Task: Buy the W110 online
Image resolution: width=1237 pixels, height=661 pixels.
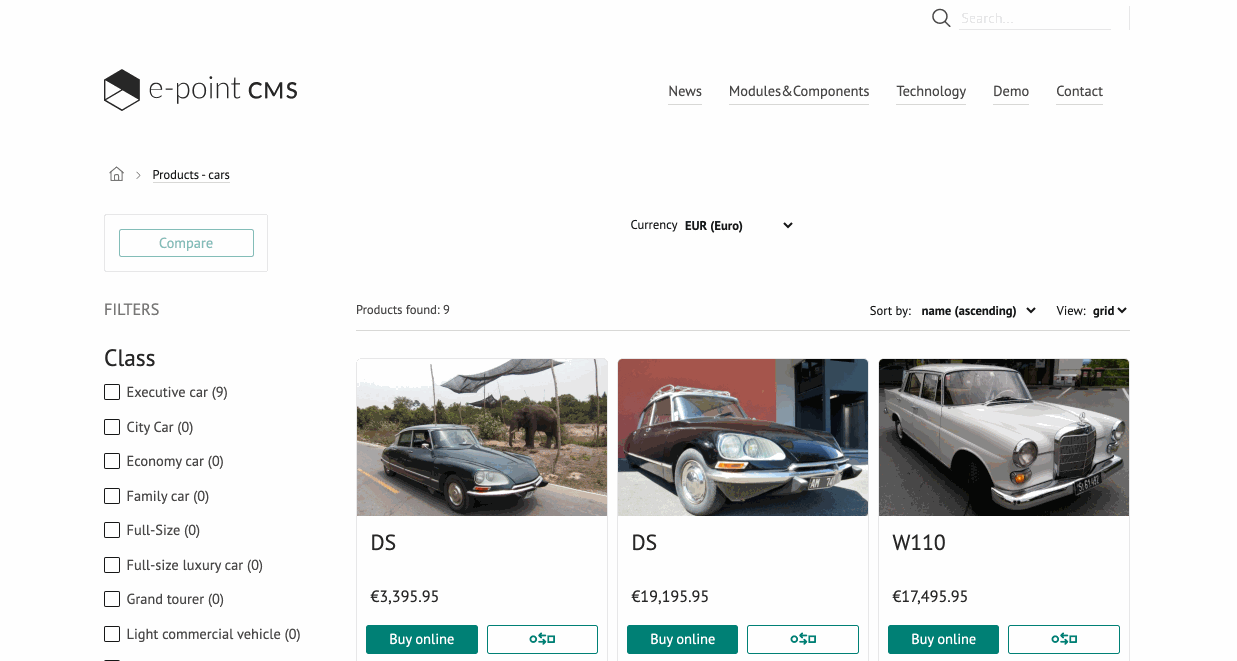Action: (x=943, y=639)
